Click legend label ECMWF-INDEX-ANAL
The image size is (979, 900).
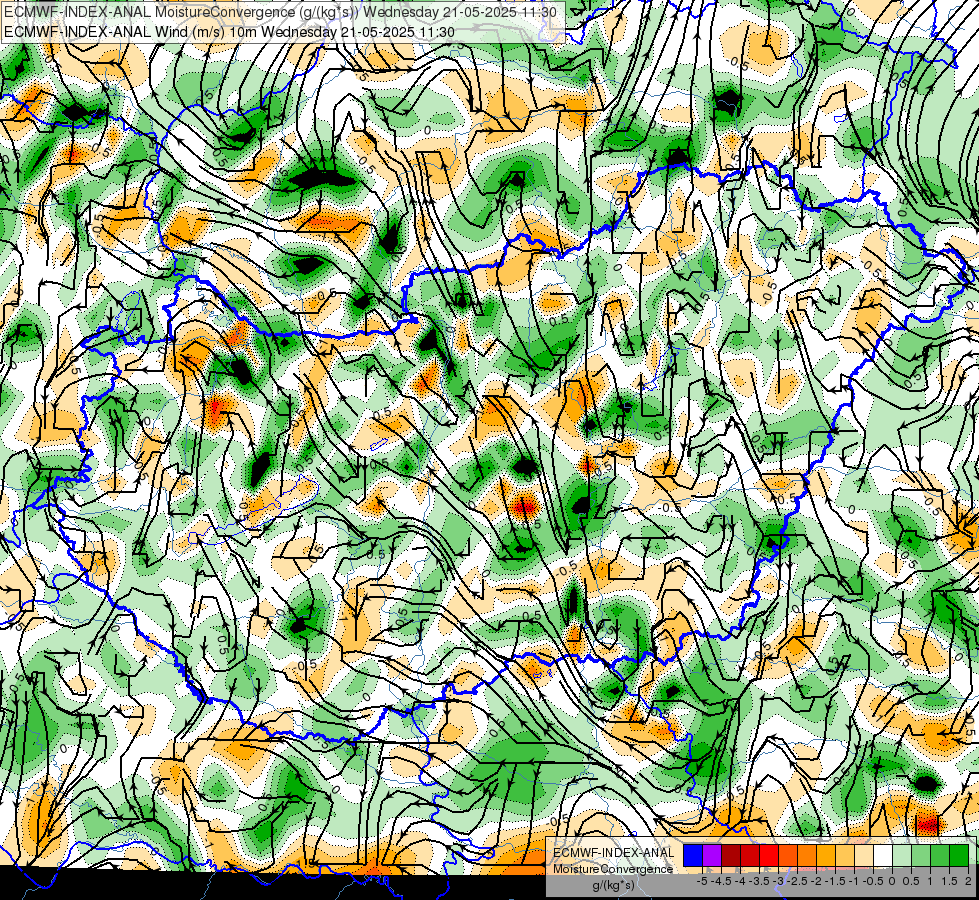(614, 853)
